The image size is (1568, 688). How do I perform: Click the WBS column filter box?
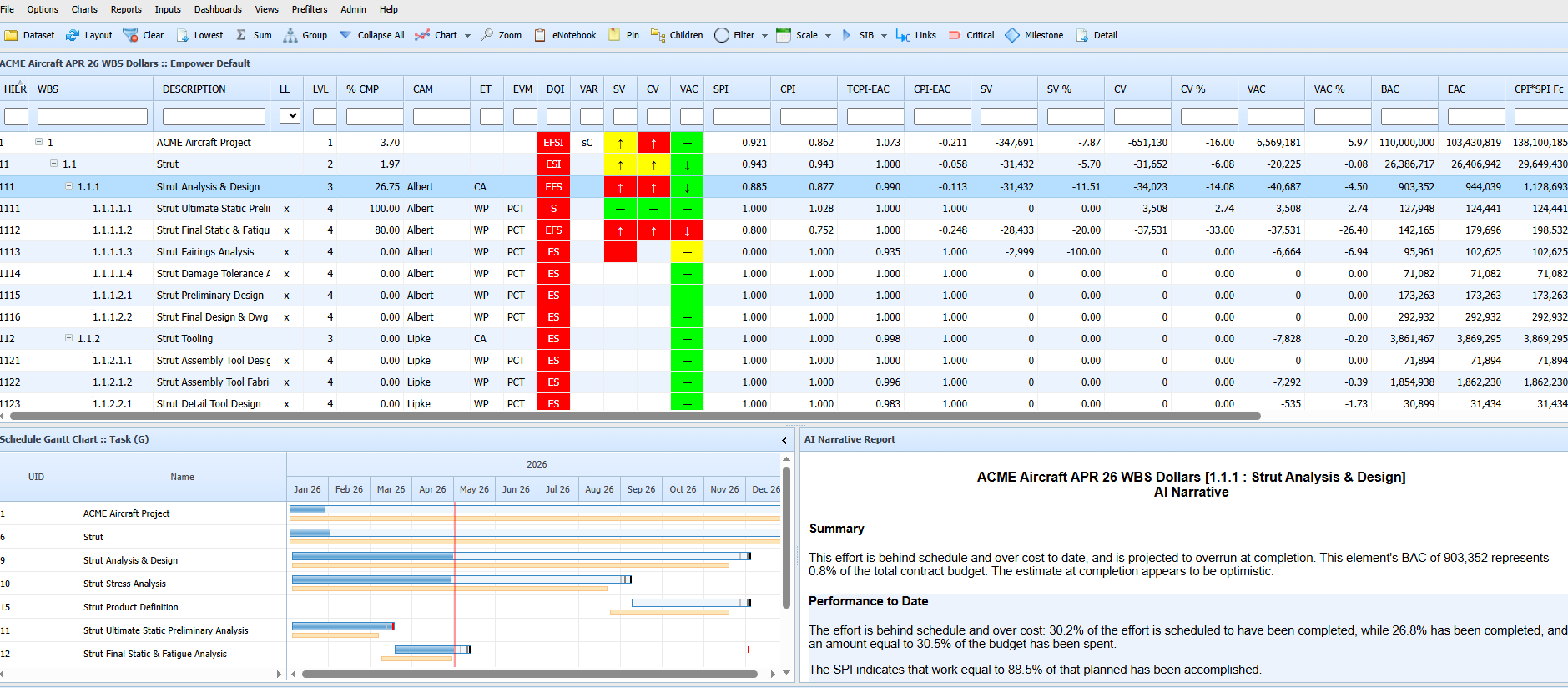(x=93, y=116)
